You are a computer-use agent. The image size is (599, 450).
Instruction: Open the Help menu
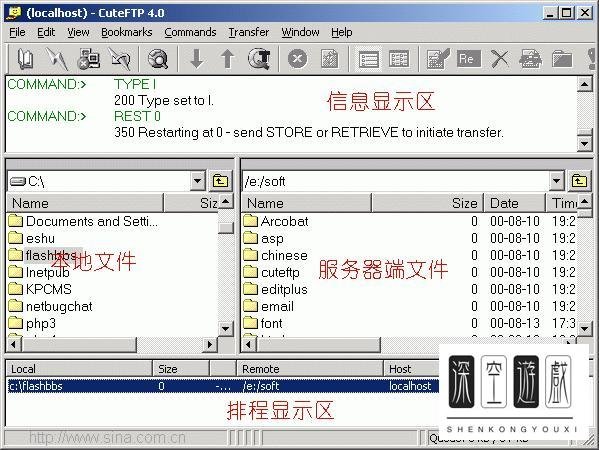point(342,32)
